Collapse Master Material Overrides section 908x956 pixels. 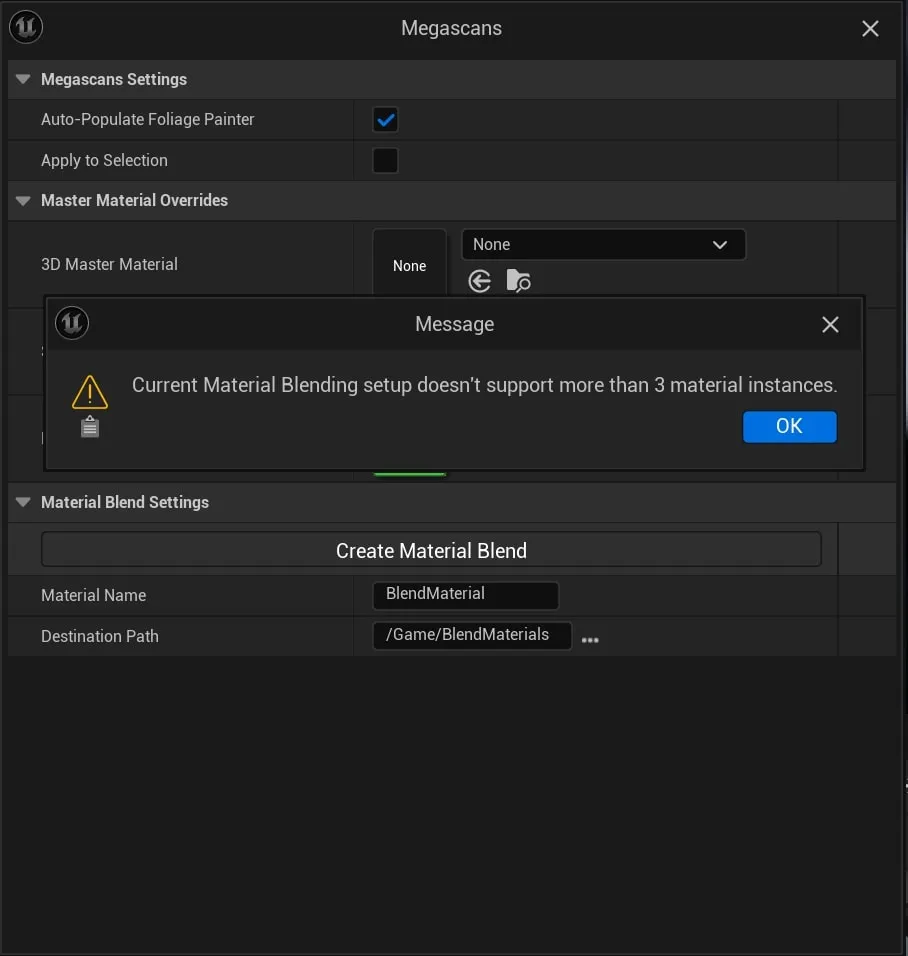(x=23, y=201)
